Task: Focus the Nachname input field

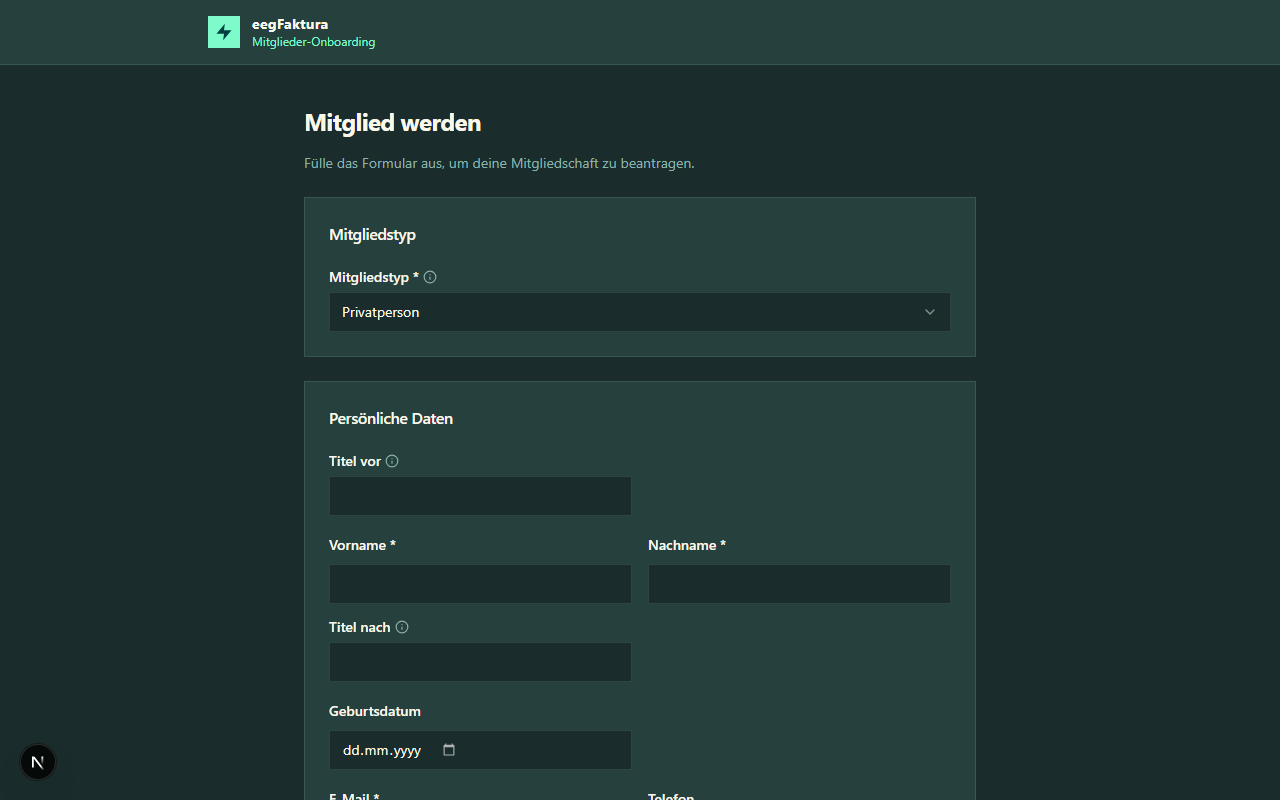Action: click(x=799, y=584)
